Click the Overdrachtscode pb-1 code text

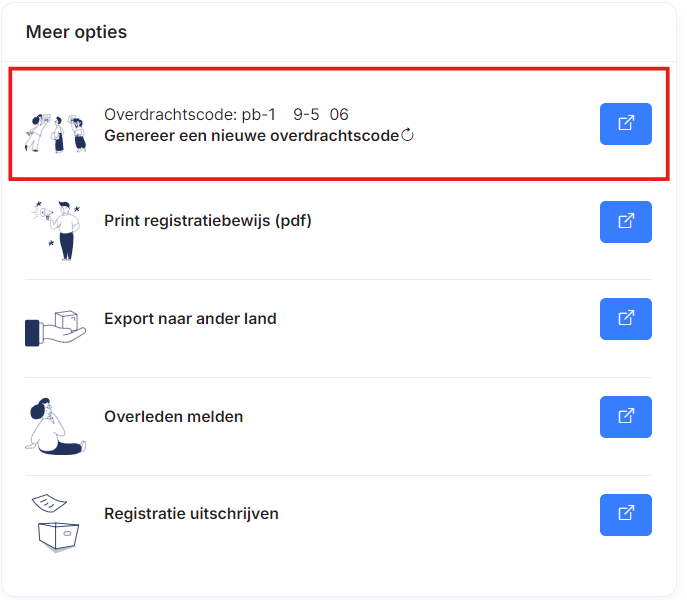pyautogui.click(x=226, y=115)
